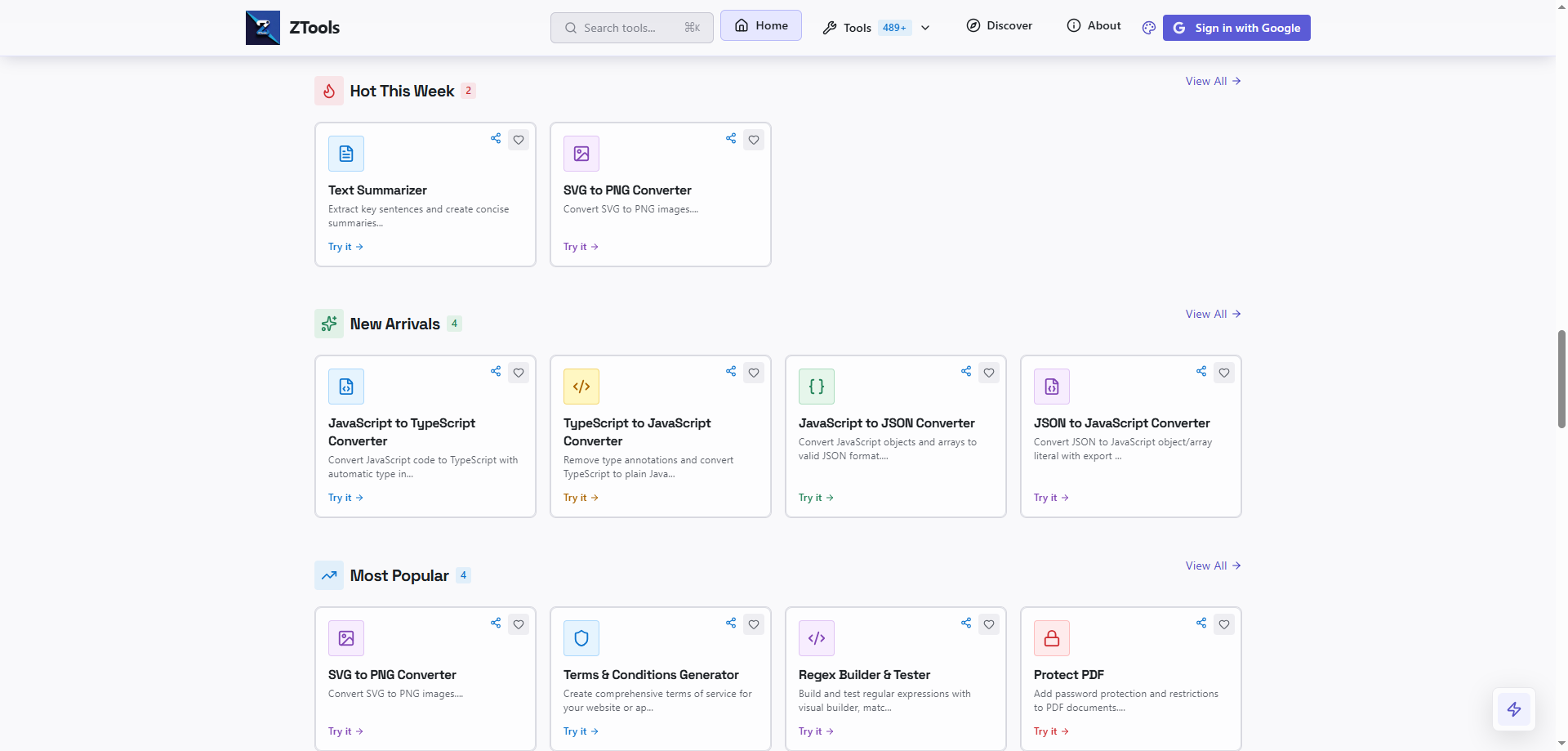Screen dimensions: 1568x751
Task: Favorite SVG to PNG Converter in Most Popular
Action: 519,624
